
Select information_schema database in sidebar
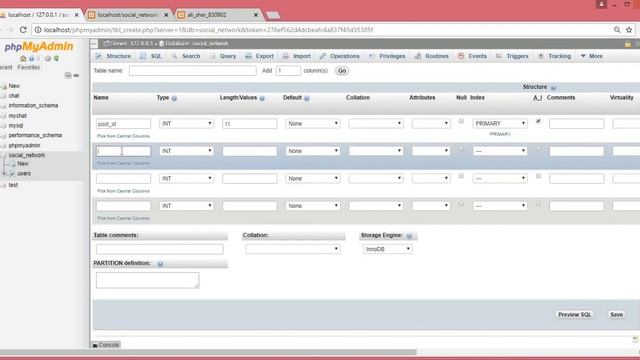pos(33,106)
